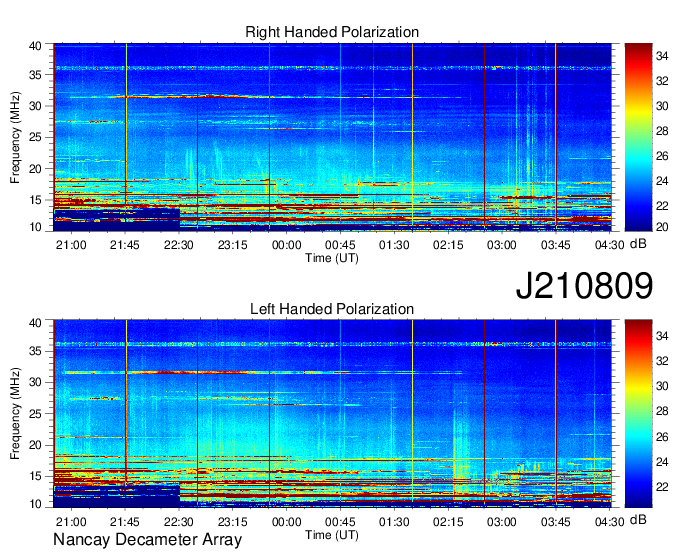Click the 02:15 tick under Left Handed plot
Screen dimensions: 680x552
pos(448,521)
